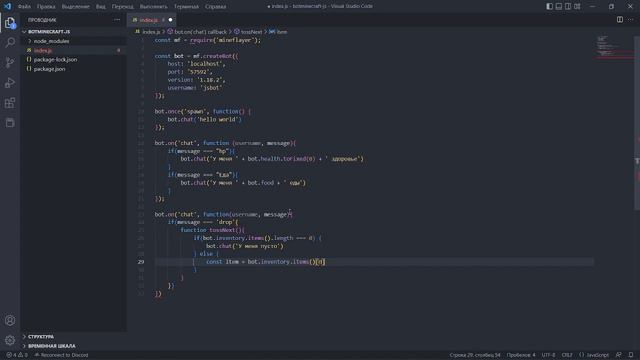Click the ПРОВОДНИК panel title

pyautogui.click(x=42, y=20)
